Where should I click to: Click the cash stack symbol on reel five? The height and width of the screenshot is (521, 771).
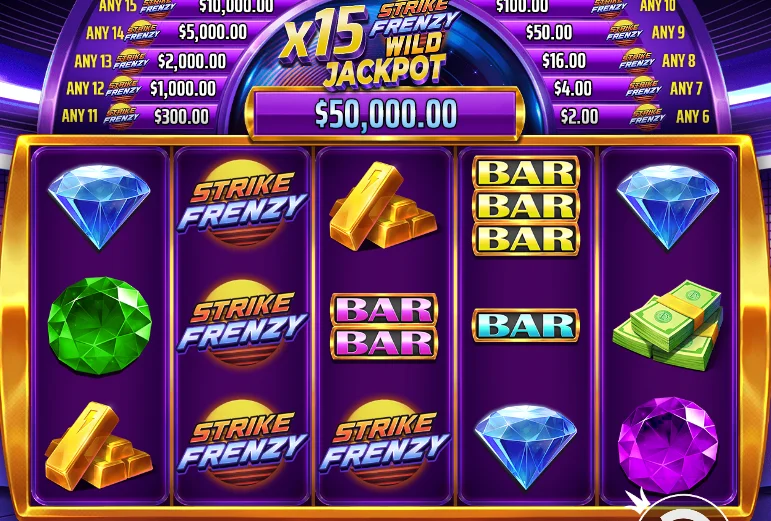(x=667, y=325)
